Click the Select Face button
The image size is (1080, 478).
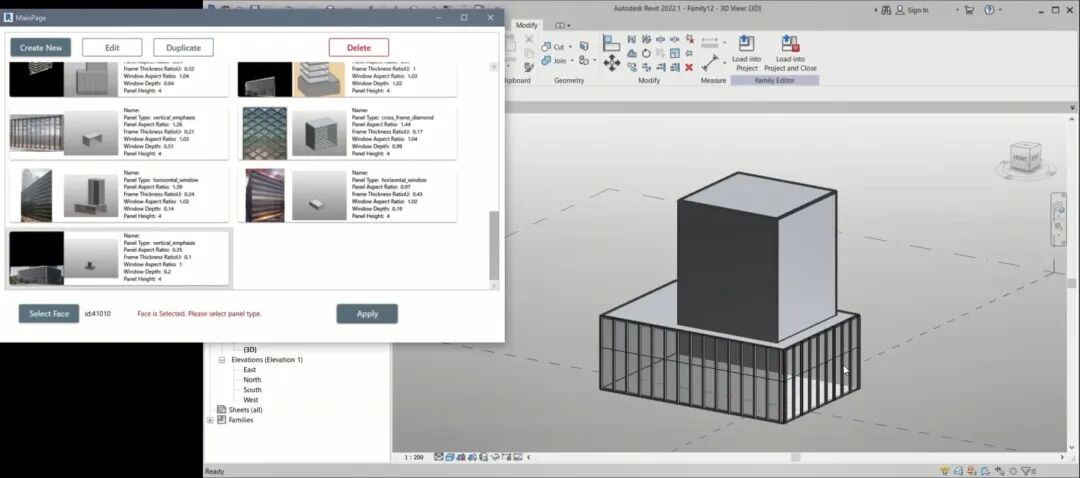[48, 314]
